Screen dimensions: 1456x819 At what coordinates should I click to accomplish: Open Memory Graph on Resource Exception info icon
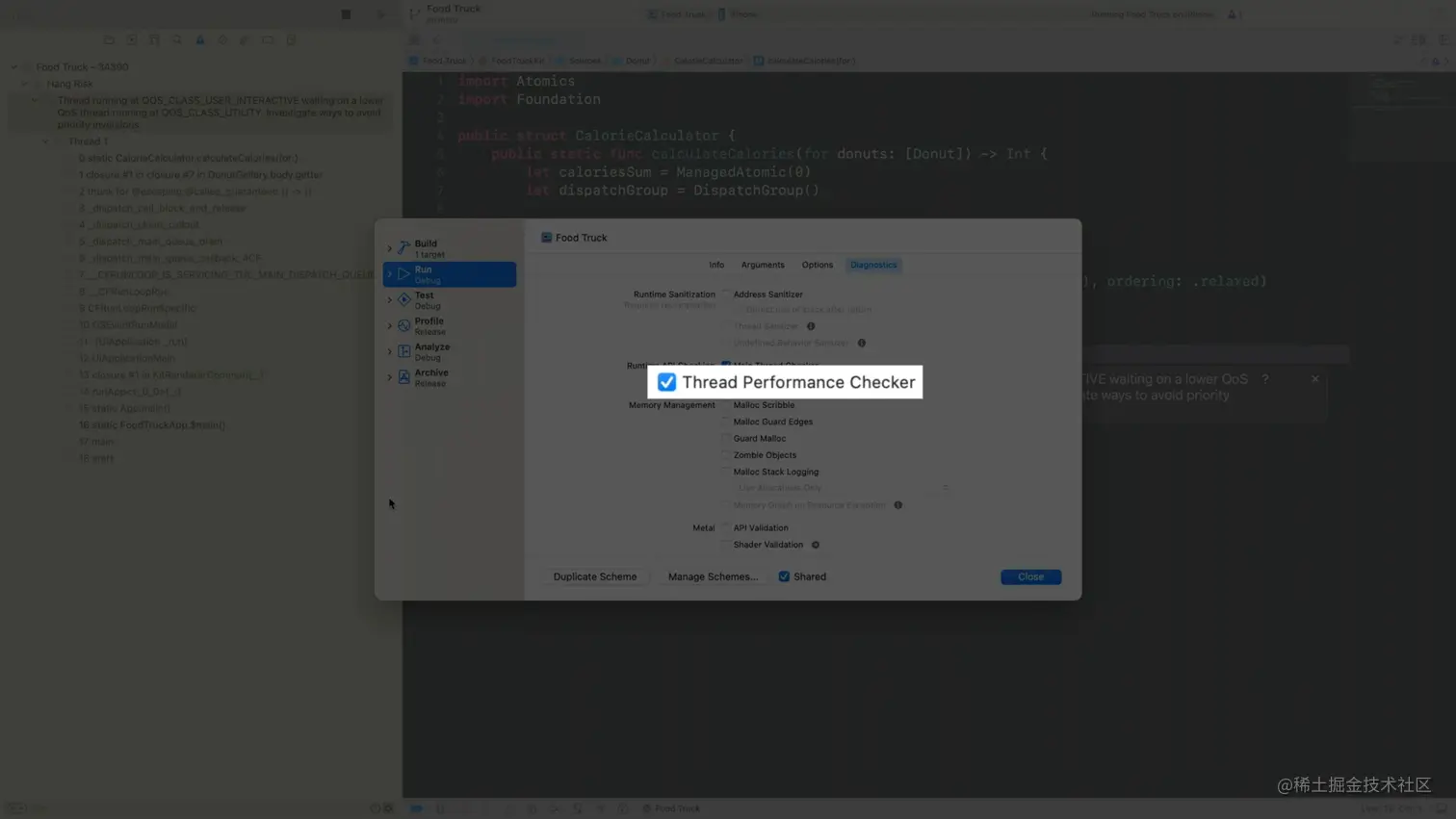point(898,505)
